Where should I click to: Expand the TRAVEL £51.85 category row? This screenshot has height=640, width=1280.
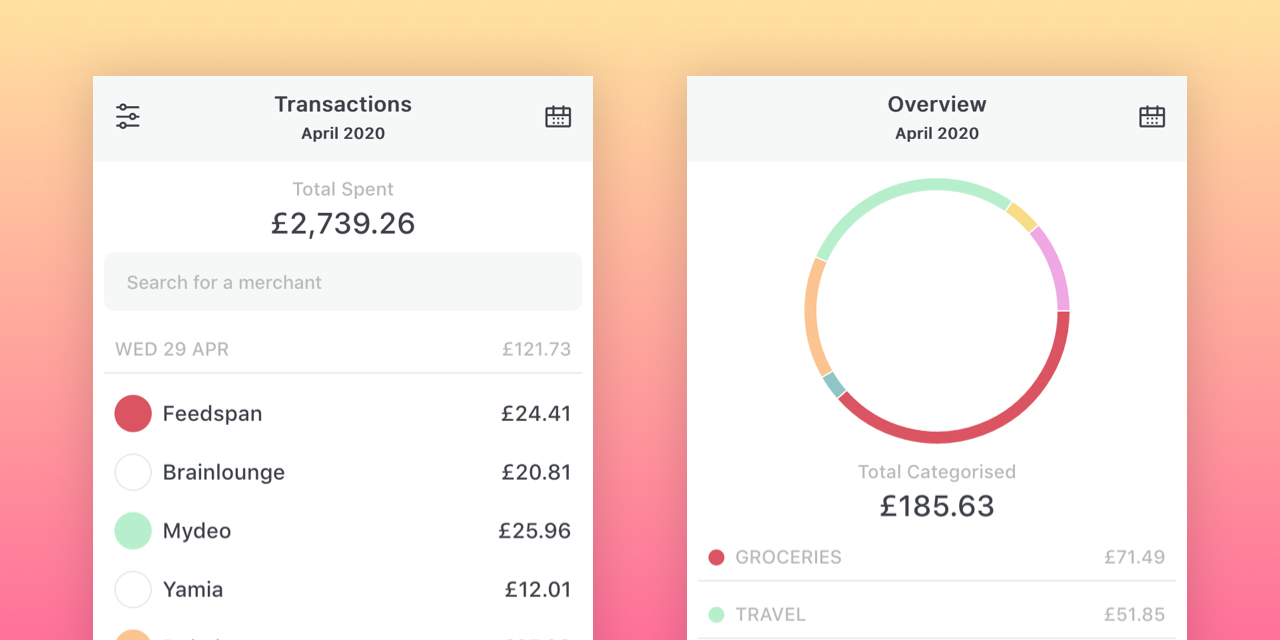pos(936,615)
